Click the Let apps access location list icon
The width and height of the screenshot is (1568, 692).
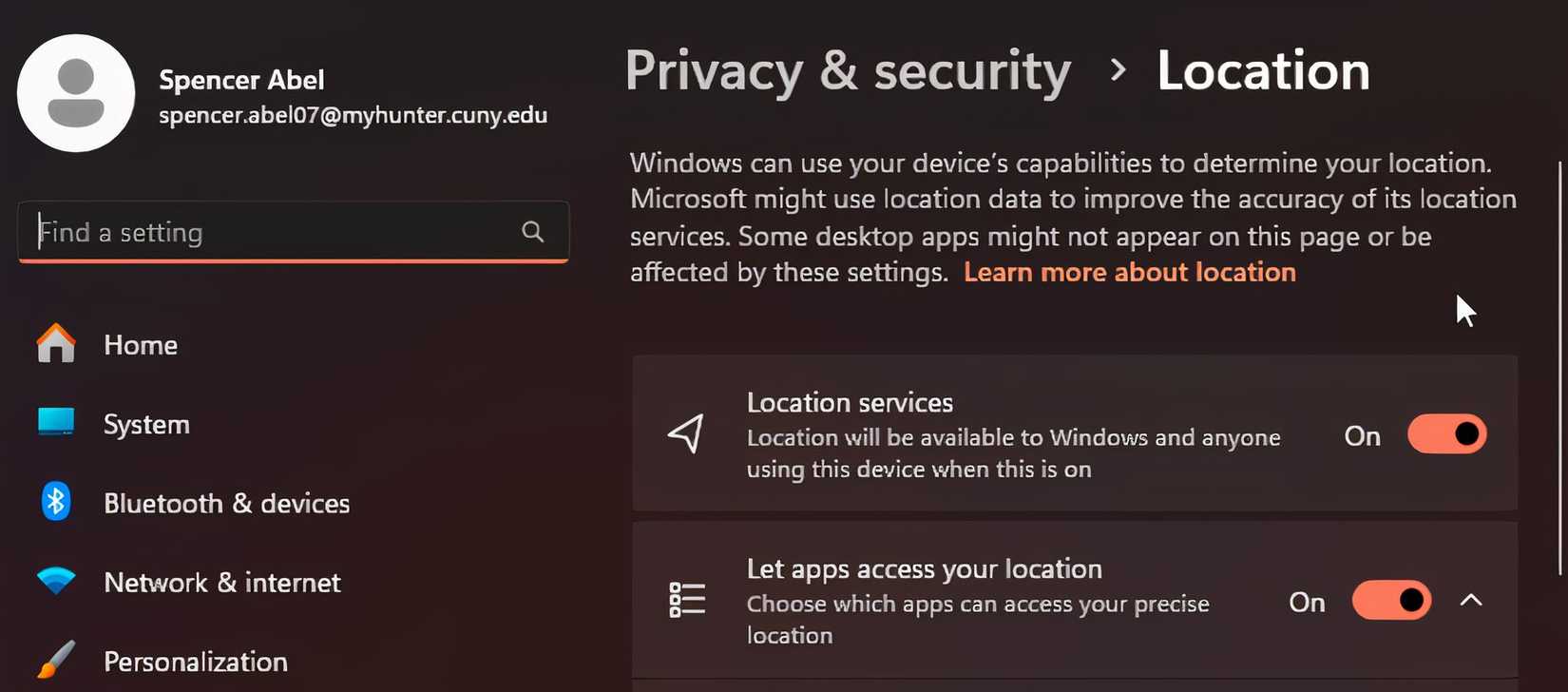tap(686, 600)
